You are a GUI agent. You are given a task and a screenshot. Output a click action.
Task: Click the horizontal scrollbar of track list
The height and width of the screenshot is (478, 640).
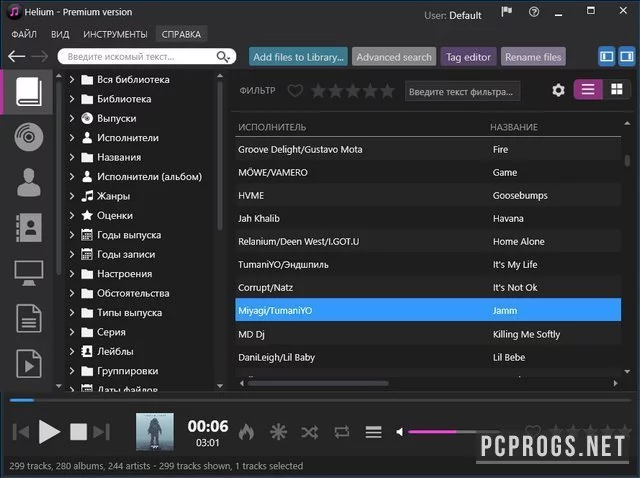(318, 383)
